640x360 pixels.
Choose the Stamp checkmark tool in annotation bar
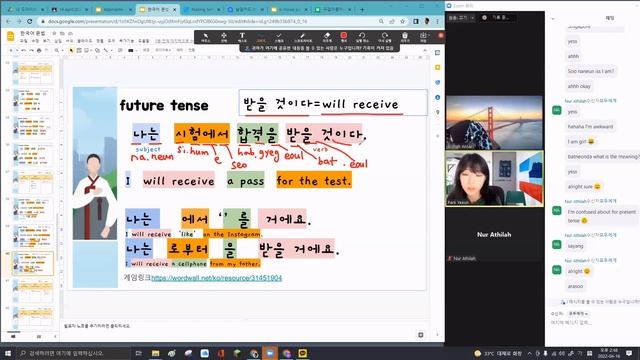coord(279,37)
